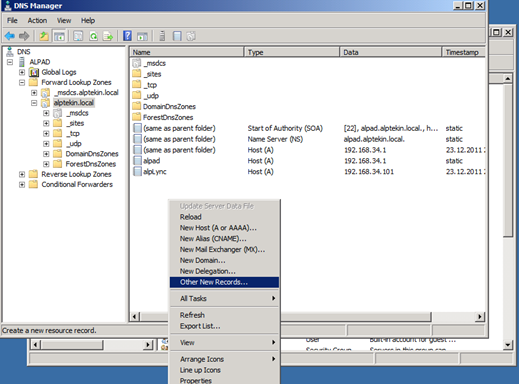519x384 pixels.
Task: Expand the _sites subfolder in tree
Action: pos(46,123)
